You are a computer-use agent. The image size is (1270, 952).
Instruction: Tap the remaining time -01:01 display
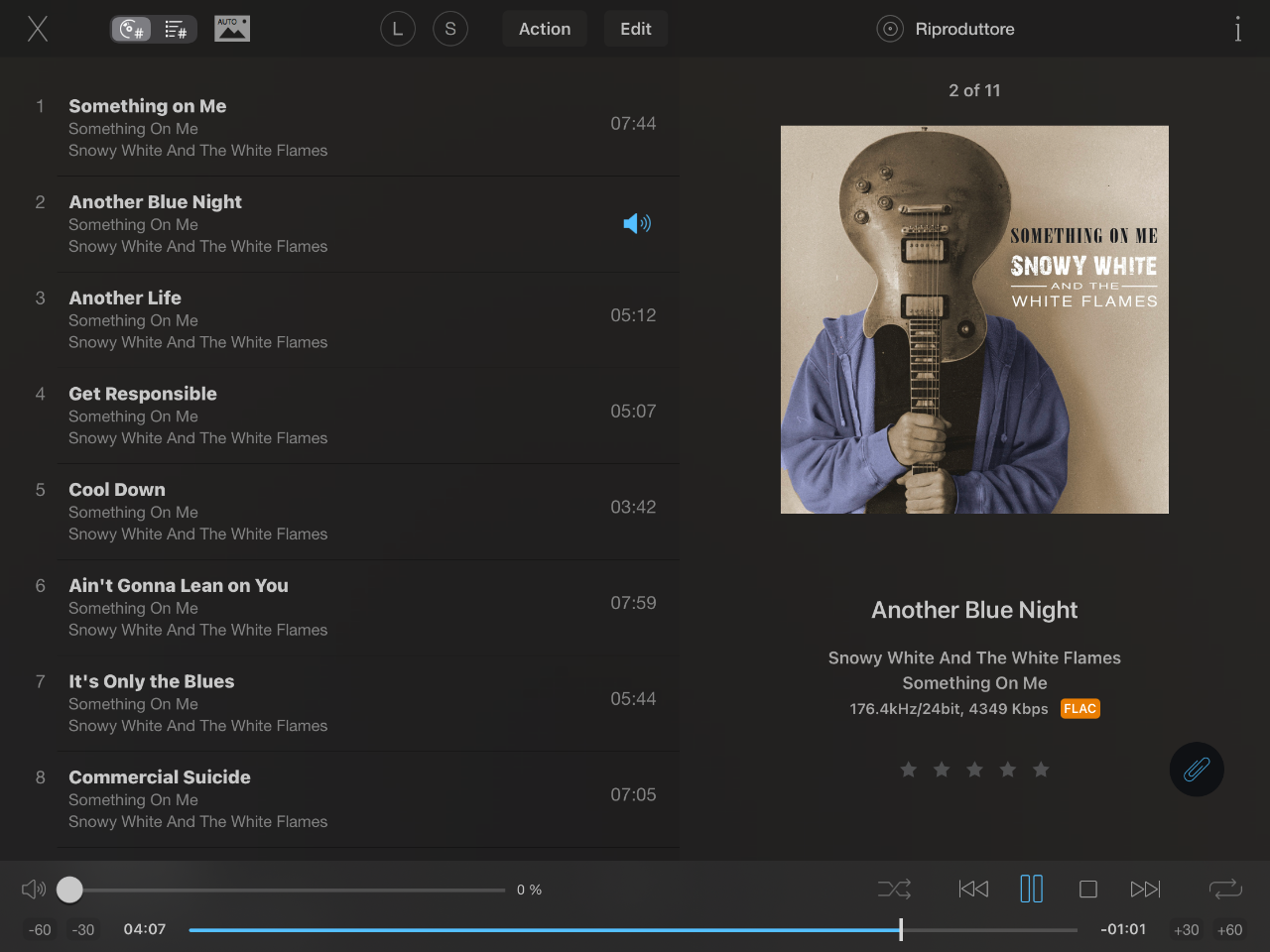pos(1123,929)
